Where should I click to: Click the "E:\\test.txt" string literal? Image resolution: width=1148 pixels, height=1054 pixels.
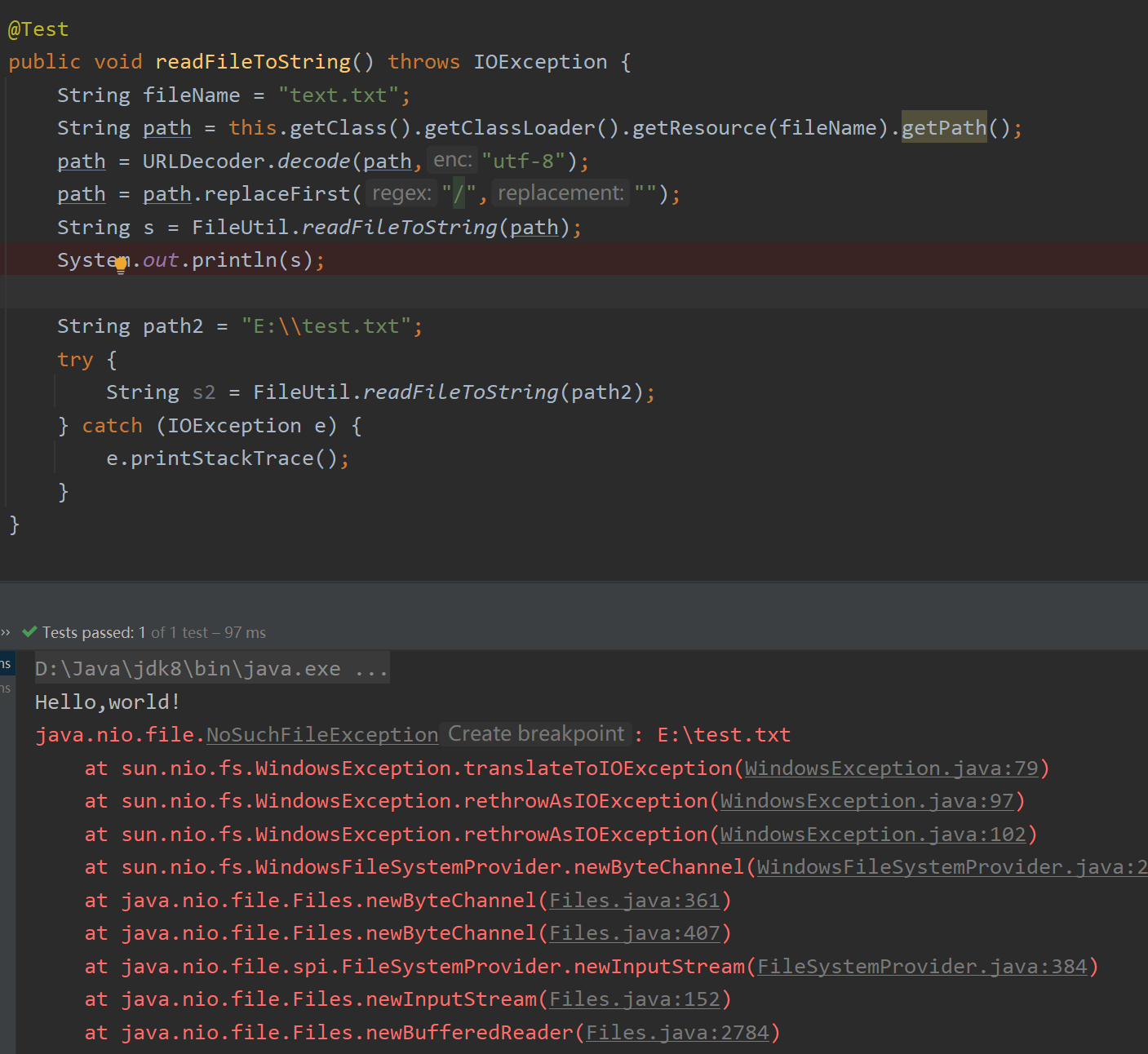(326, 326)
